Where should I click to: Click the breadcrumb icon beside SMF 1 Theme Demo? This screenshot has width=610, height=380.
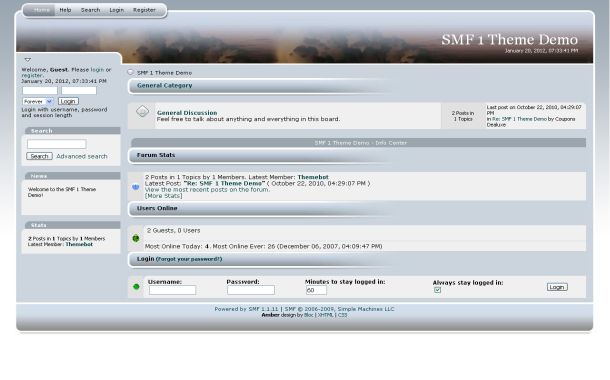click(130, 72)
